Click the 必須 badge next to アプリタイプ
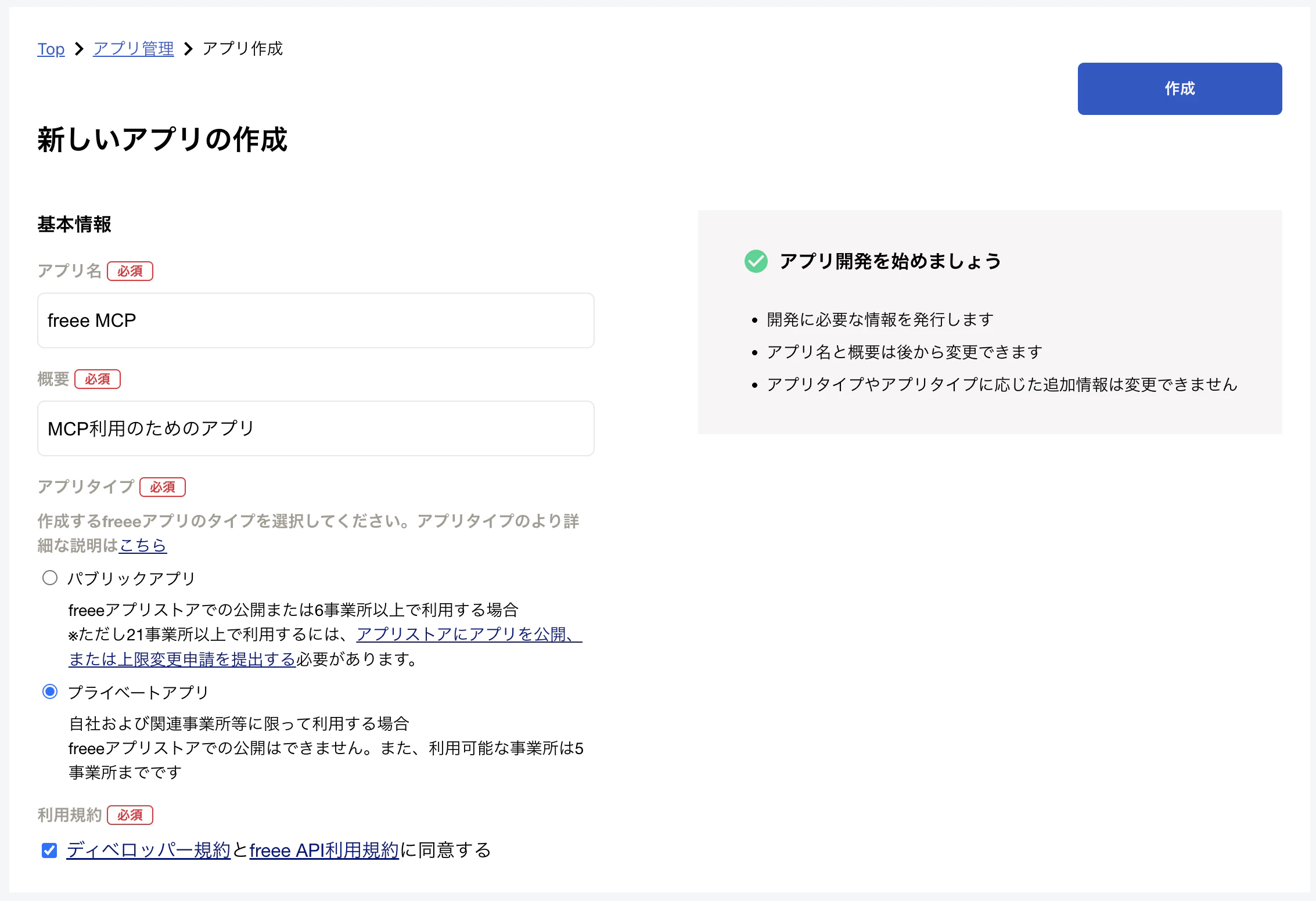The image size is (1316, 901). point(163,487)
